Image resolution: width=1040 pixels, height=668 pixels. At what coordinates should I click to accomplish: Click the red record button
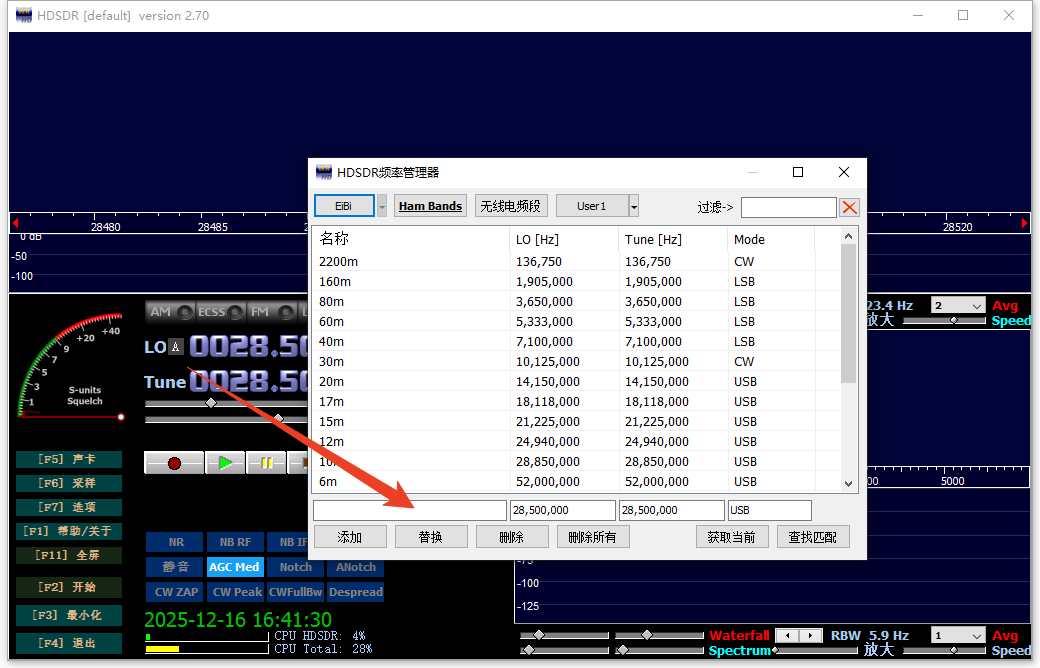pyautogui.click(x=174, y=463)
